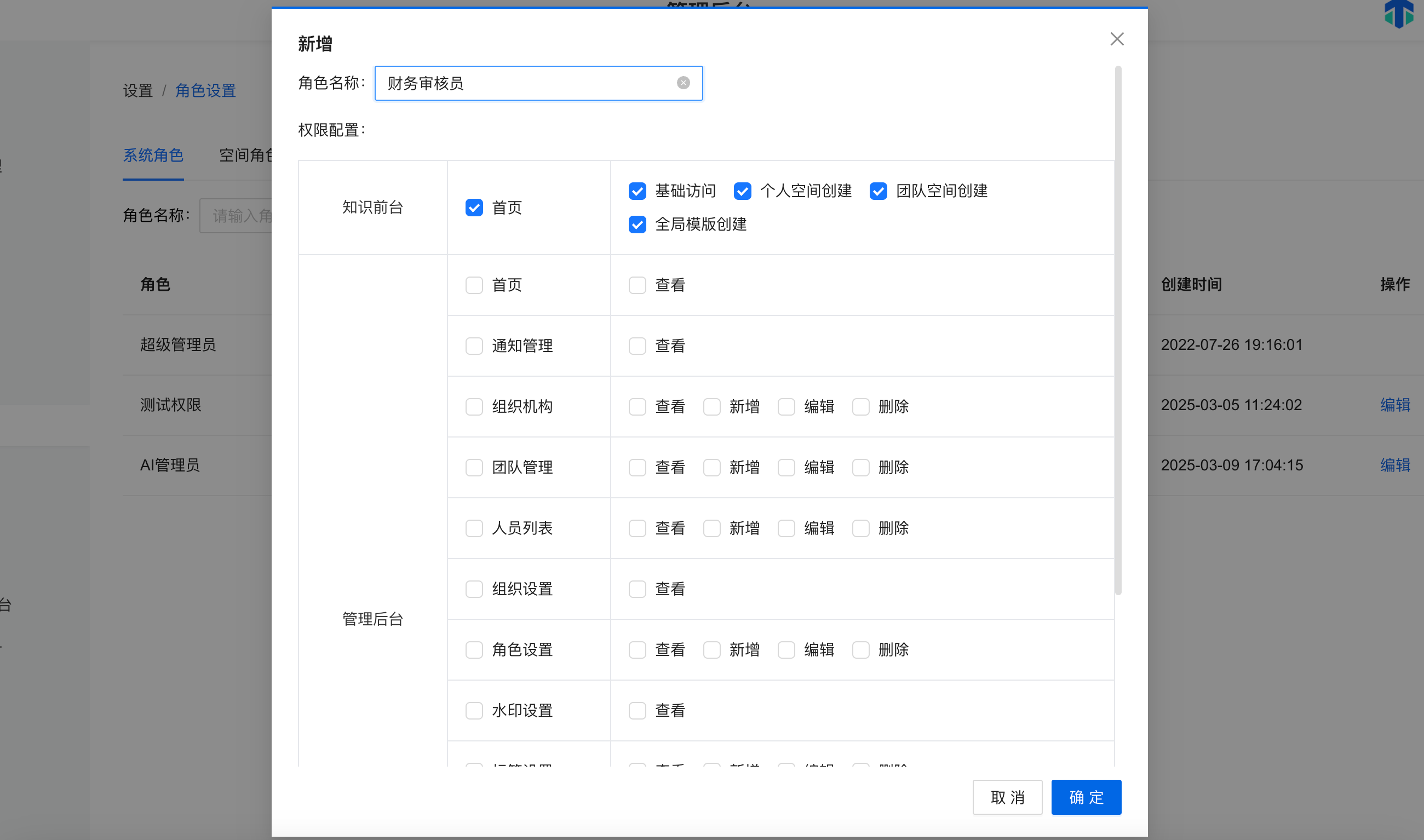
Task: Check 删除 in the 组织机构 row
Action: pos(860,407)
